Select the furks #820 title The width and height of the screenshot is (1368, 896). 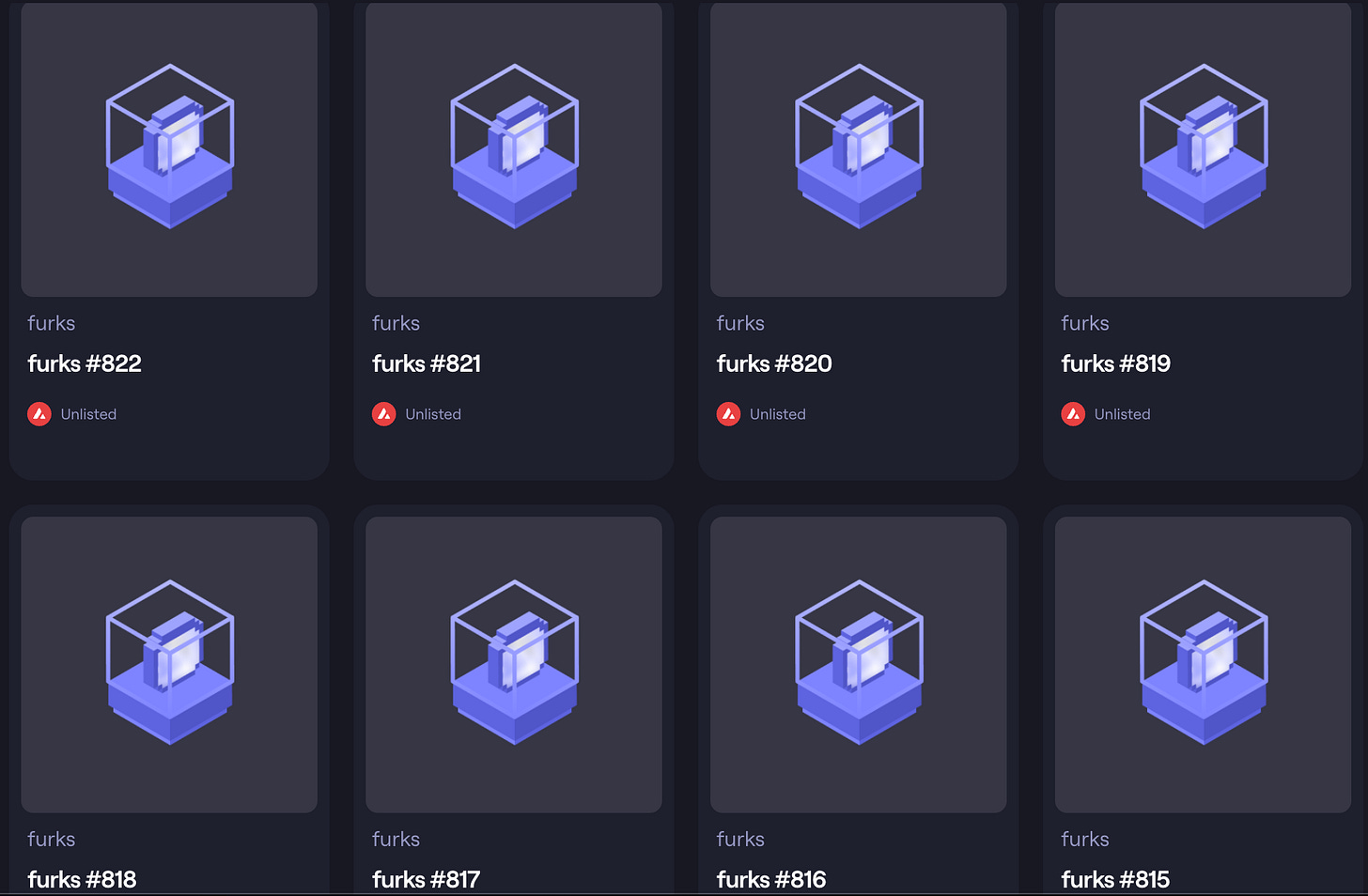click(x=774, y=363)
